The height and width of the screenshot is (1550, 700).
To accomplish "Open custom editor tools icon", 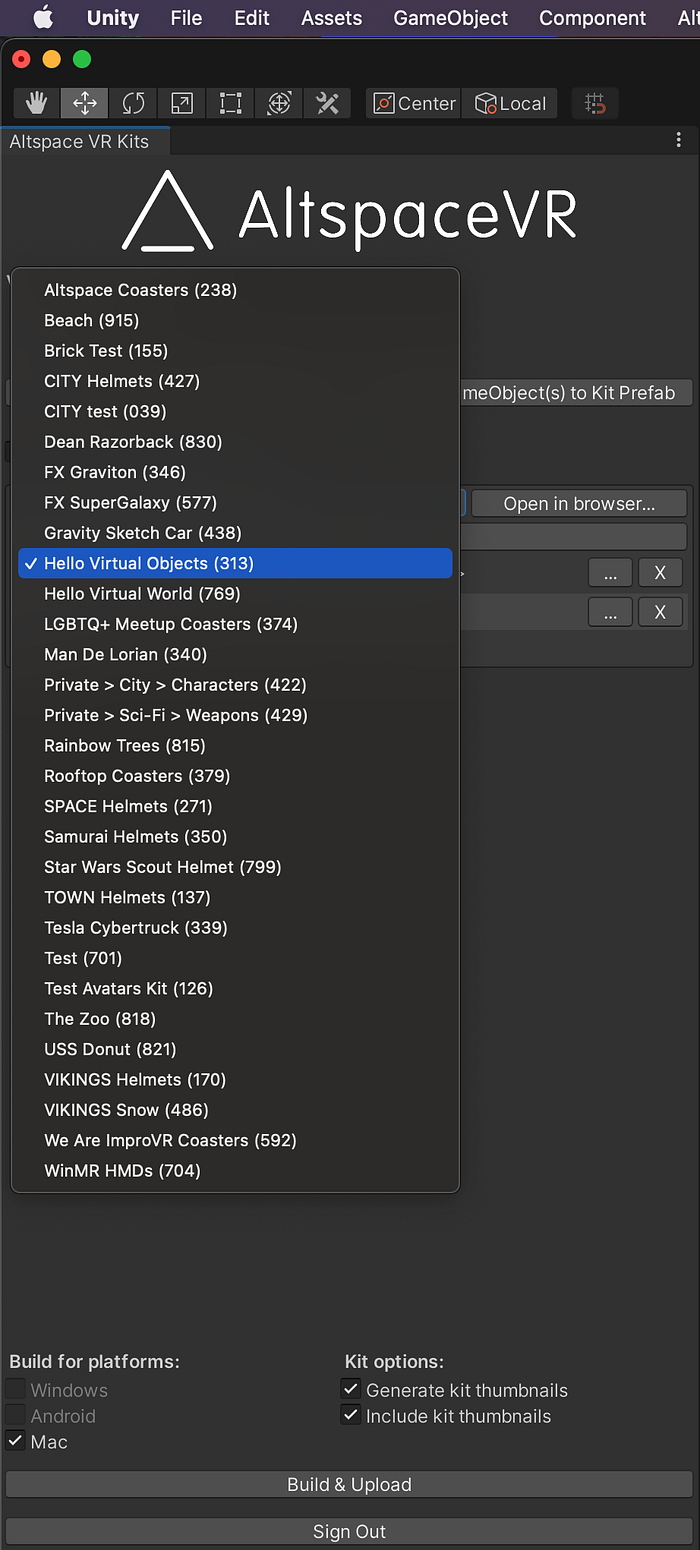I will pos(327,103).
